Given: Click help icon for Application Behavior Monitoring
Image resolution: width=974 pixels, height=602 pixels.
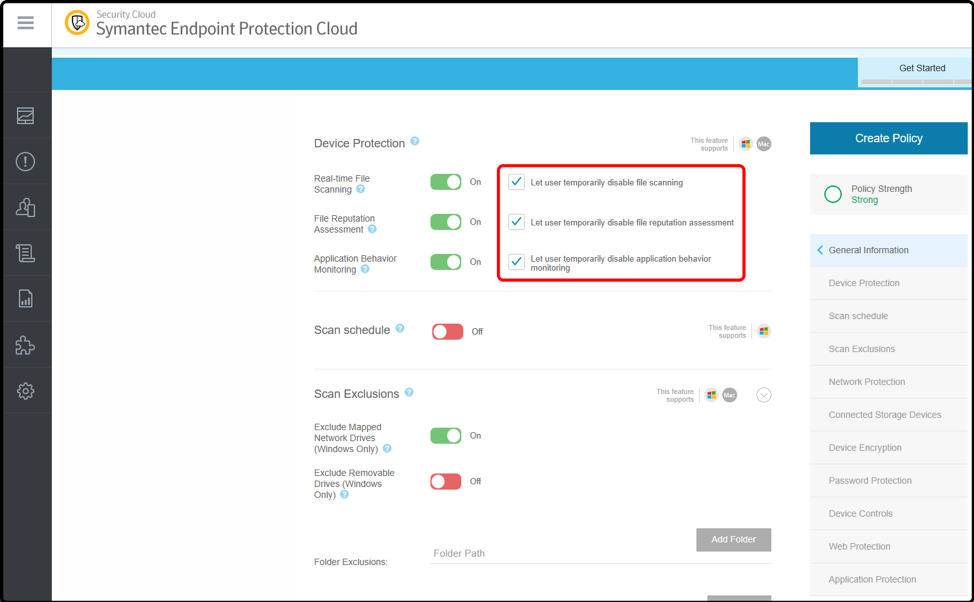Looking at the screenshot, I should [365, 269].
